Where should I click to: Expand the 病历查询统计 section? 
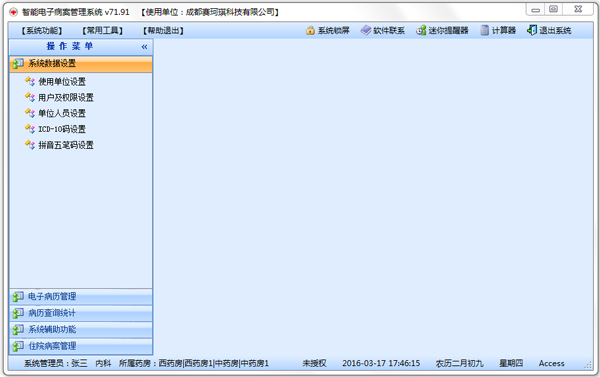pyautogui.click(x=81, y=313)
